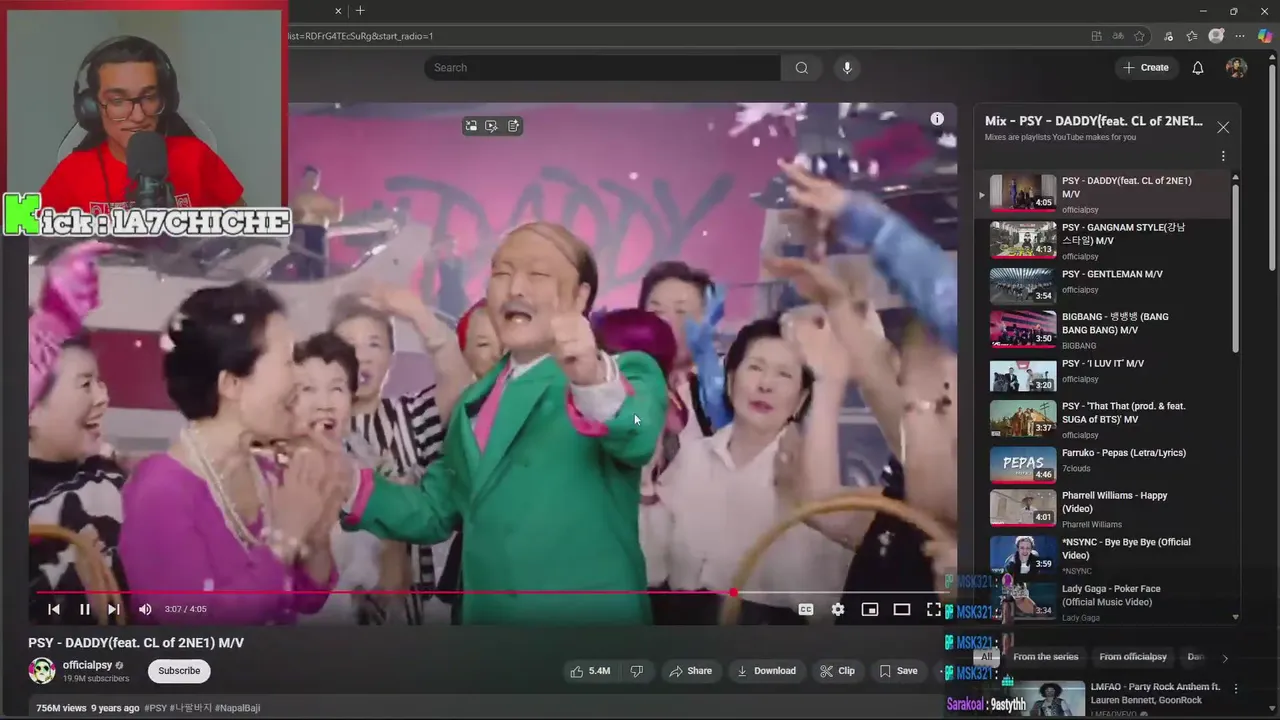Screen dimensions: 1280x720
Task: Open Edge settings and more menu
Action: point(1239,36)
